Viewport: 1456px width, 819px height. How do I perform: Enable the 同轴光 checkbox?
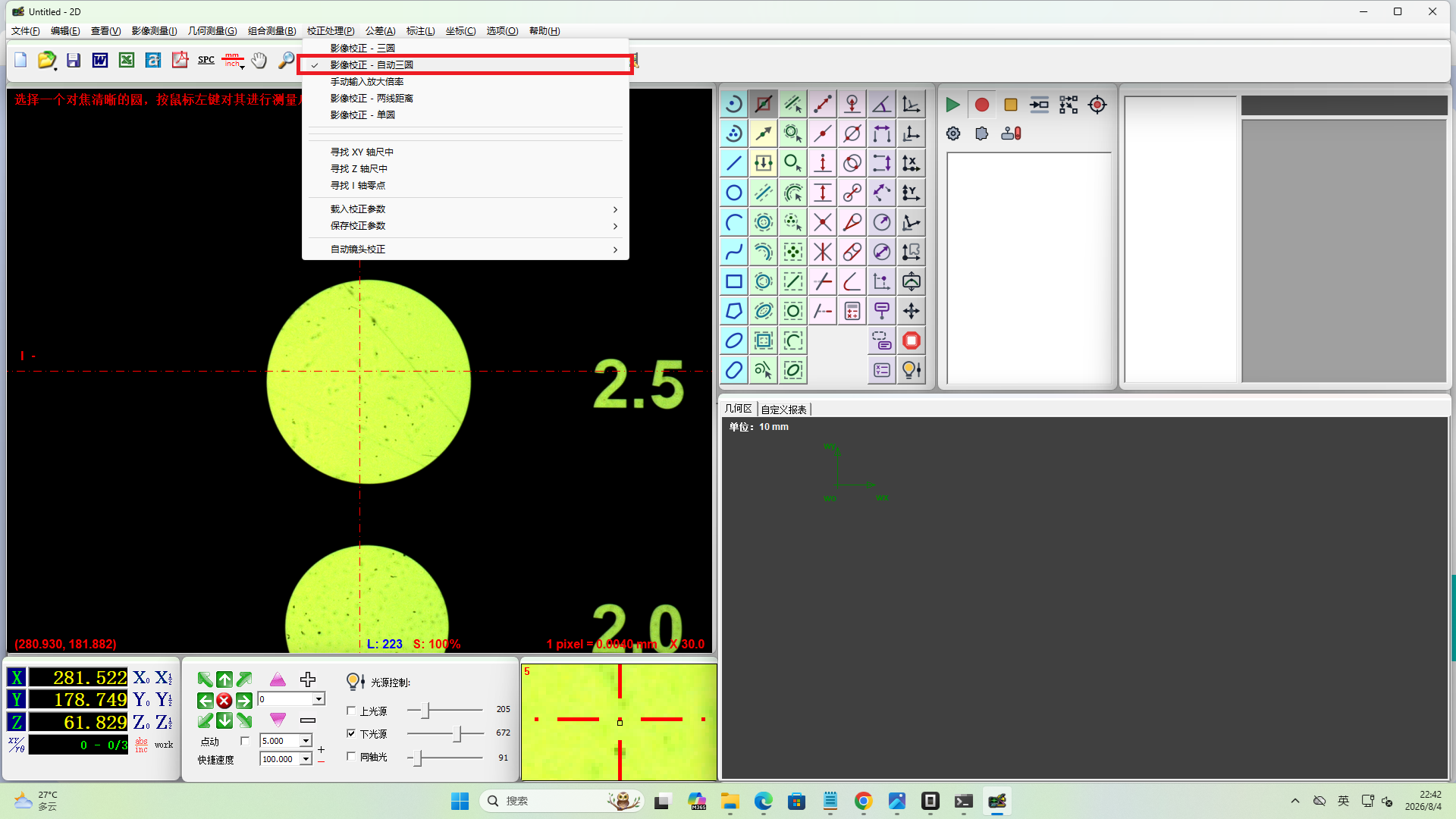tap(351, 756)
